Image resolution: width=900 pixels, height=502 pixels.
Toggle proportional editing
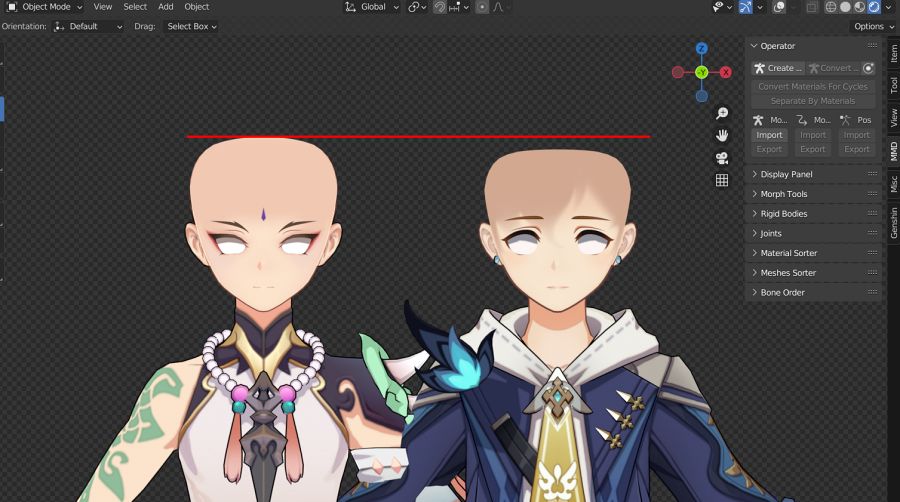482,7
